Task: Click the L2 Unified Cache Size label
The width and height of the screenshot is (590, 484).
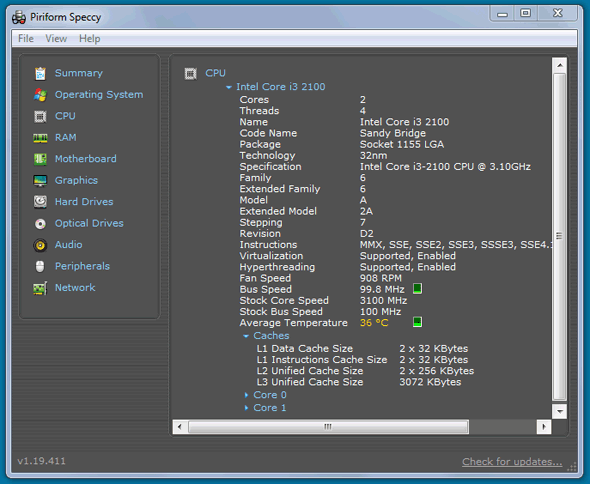Action: click(310, 371)
